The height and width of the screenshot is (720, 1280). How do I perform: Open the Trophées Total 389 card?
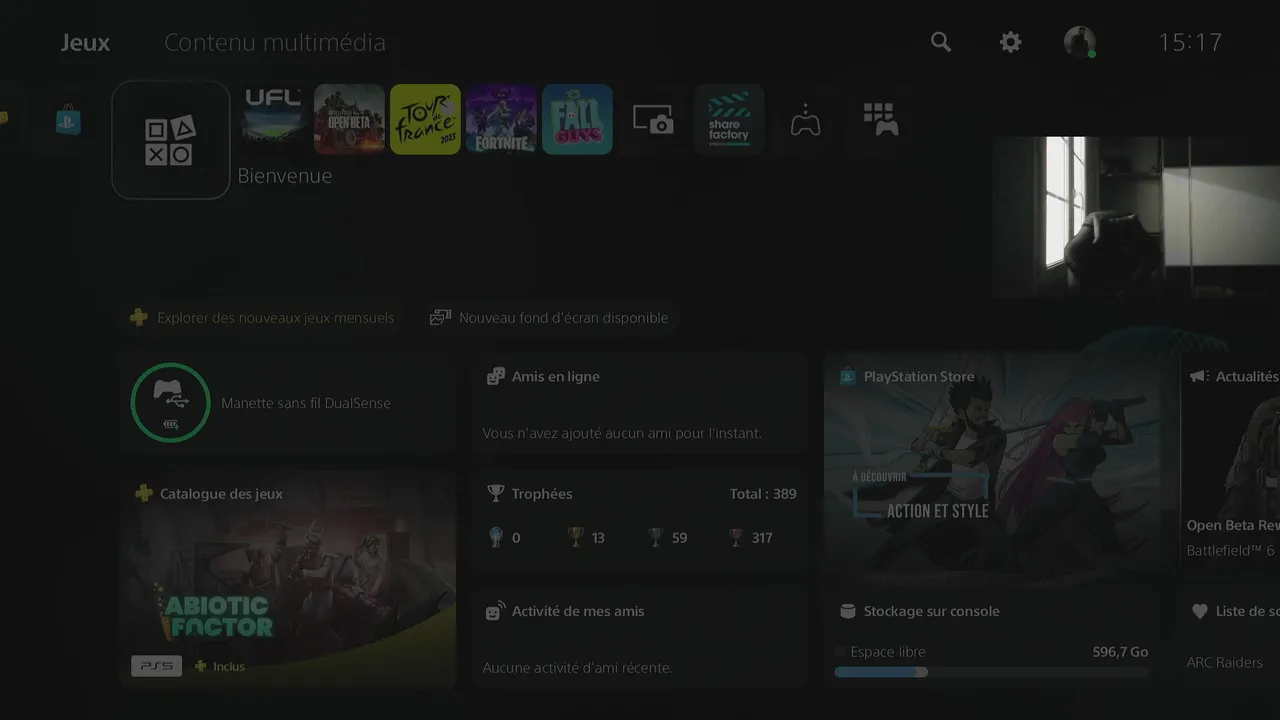click(639, 519)
